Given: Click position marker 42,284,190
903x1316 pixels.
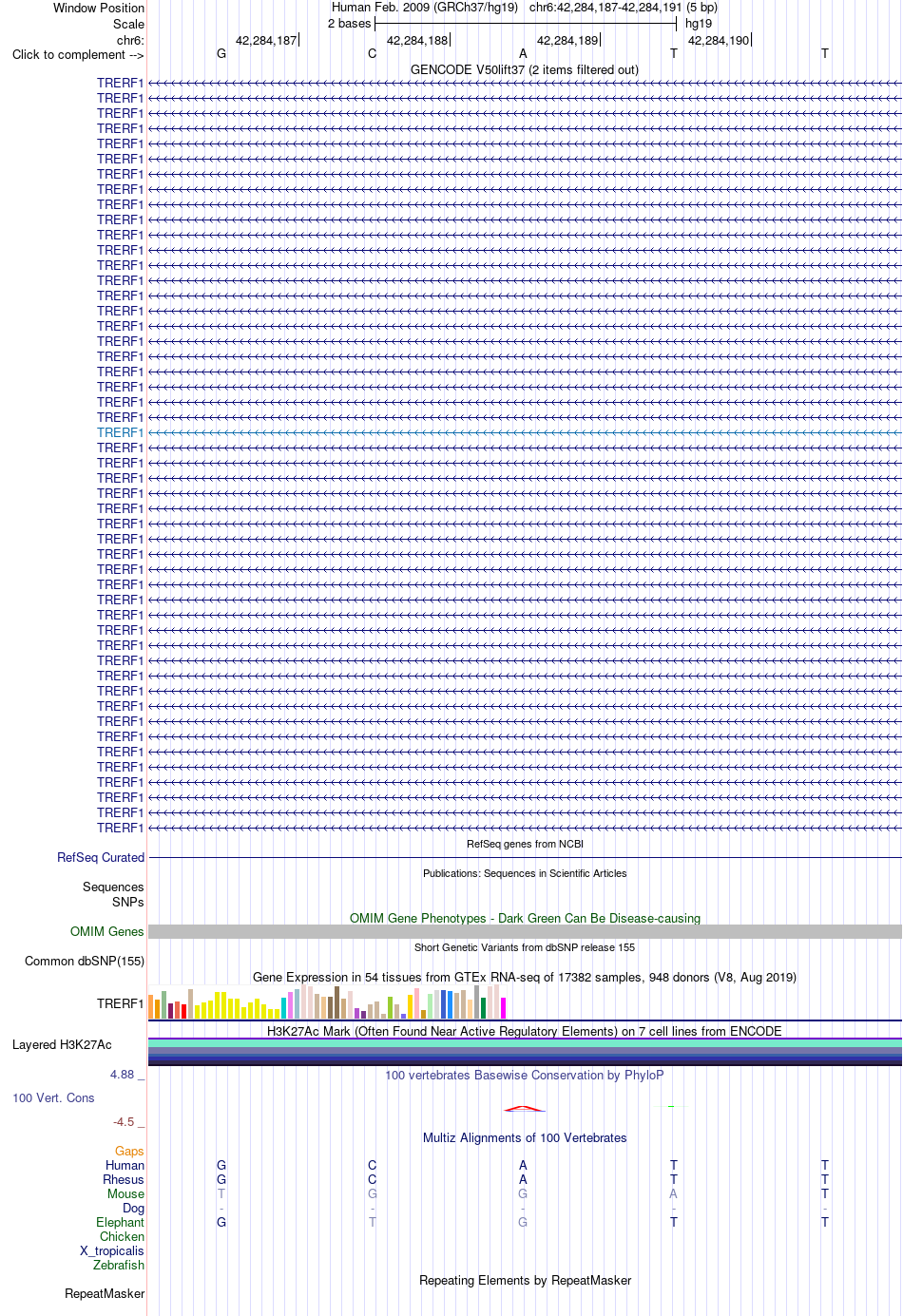Looking at the screenshot, I should (x=719, y=40).
